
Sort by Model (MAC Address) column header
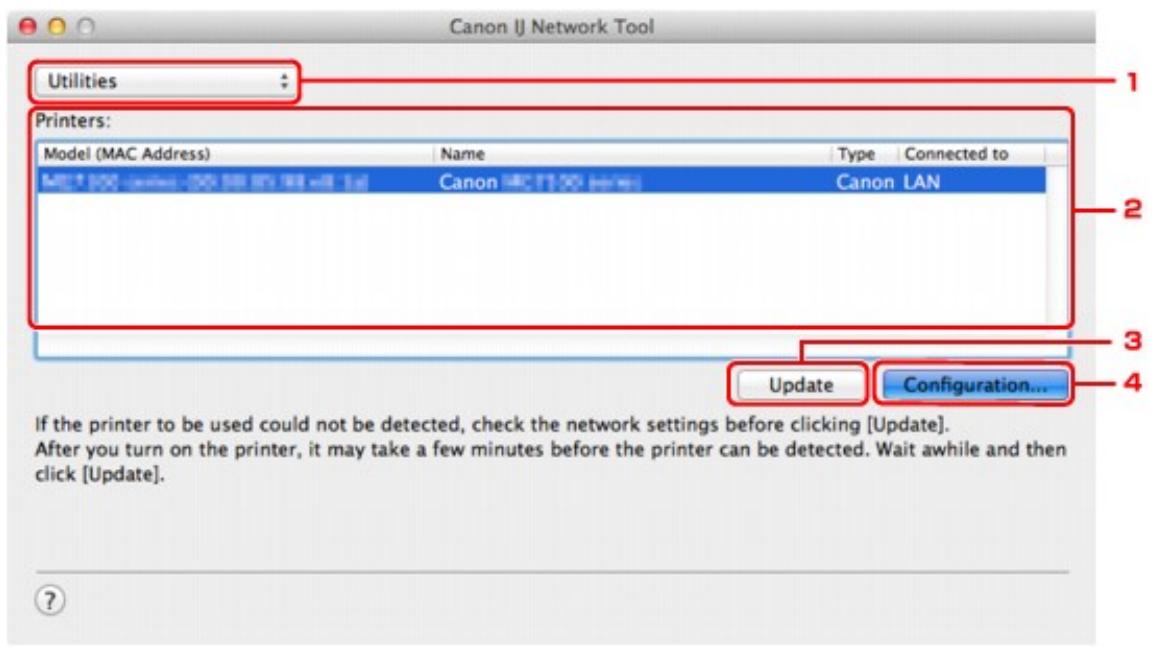[x=235, y=153]
